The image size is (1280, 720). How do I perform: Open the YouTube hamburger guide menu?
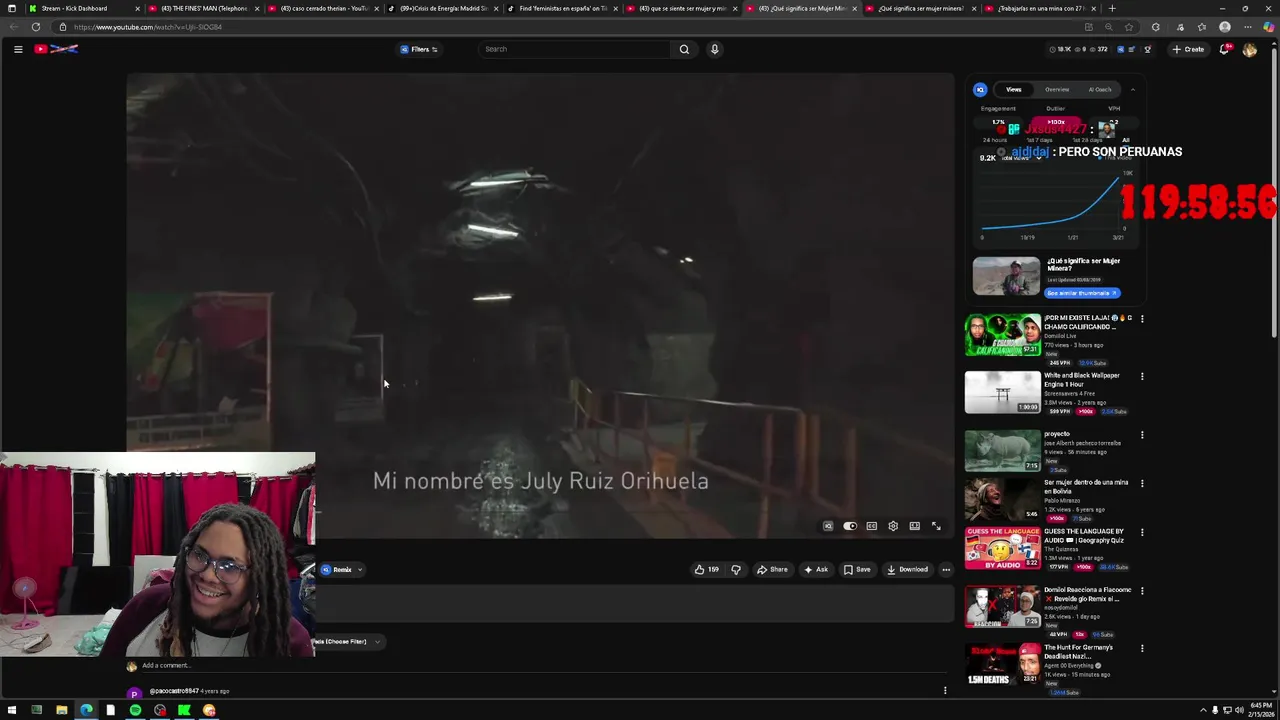[18, 49]
